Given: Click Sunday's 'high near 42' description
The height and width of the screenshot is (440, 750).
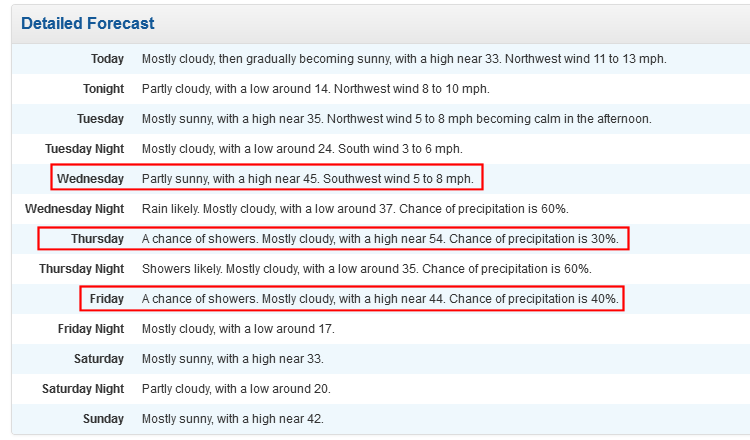Looking at the screenshot, I should (x=232, y=419).
